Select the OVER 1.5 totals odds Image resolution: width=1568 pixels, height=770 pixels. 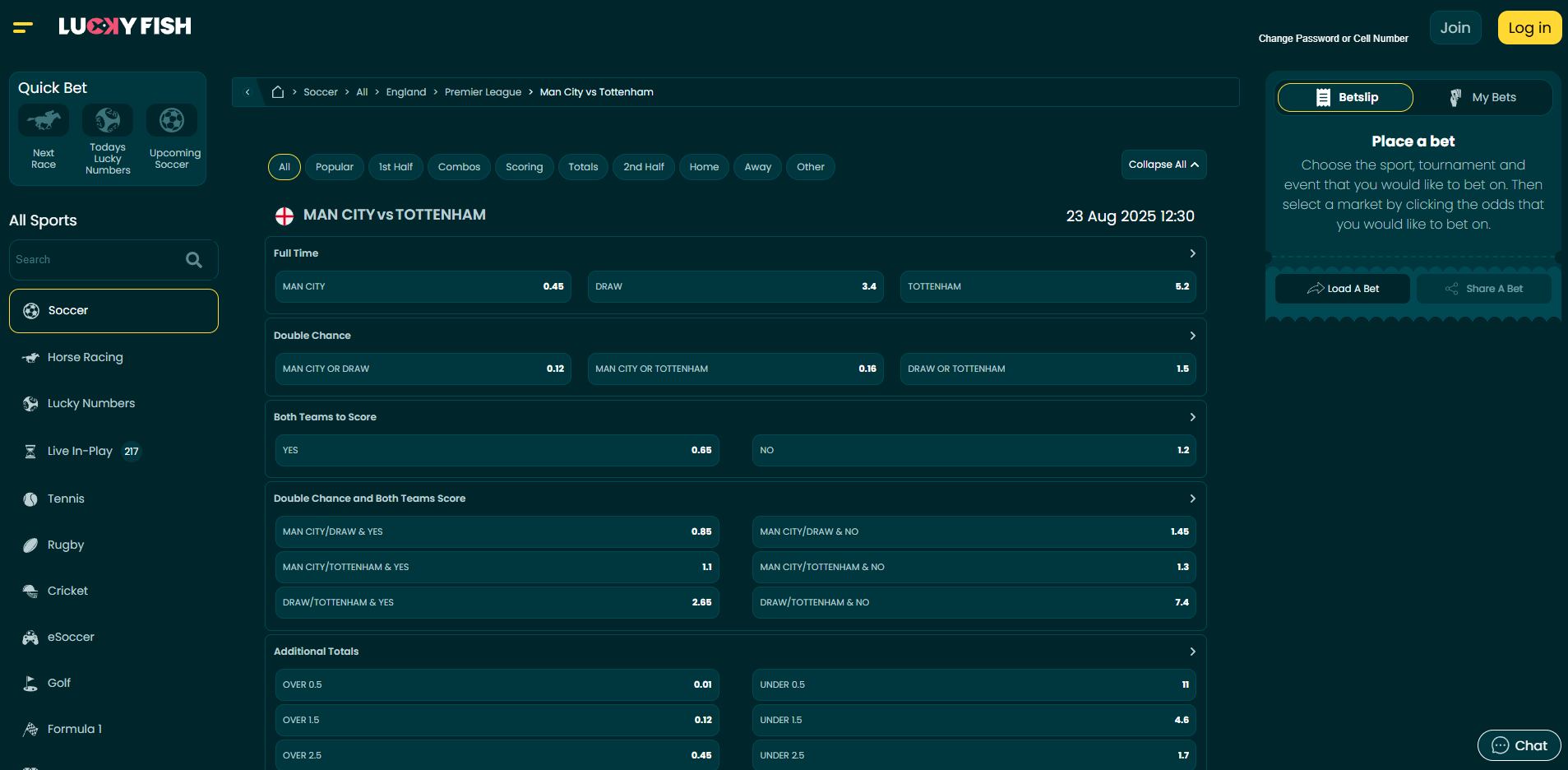[497, 720]
